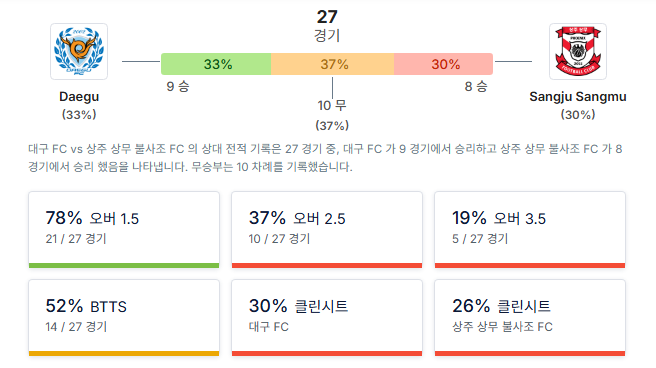Select the green 33% win segment

click(216, 64)
